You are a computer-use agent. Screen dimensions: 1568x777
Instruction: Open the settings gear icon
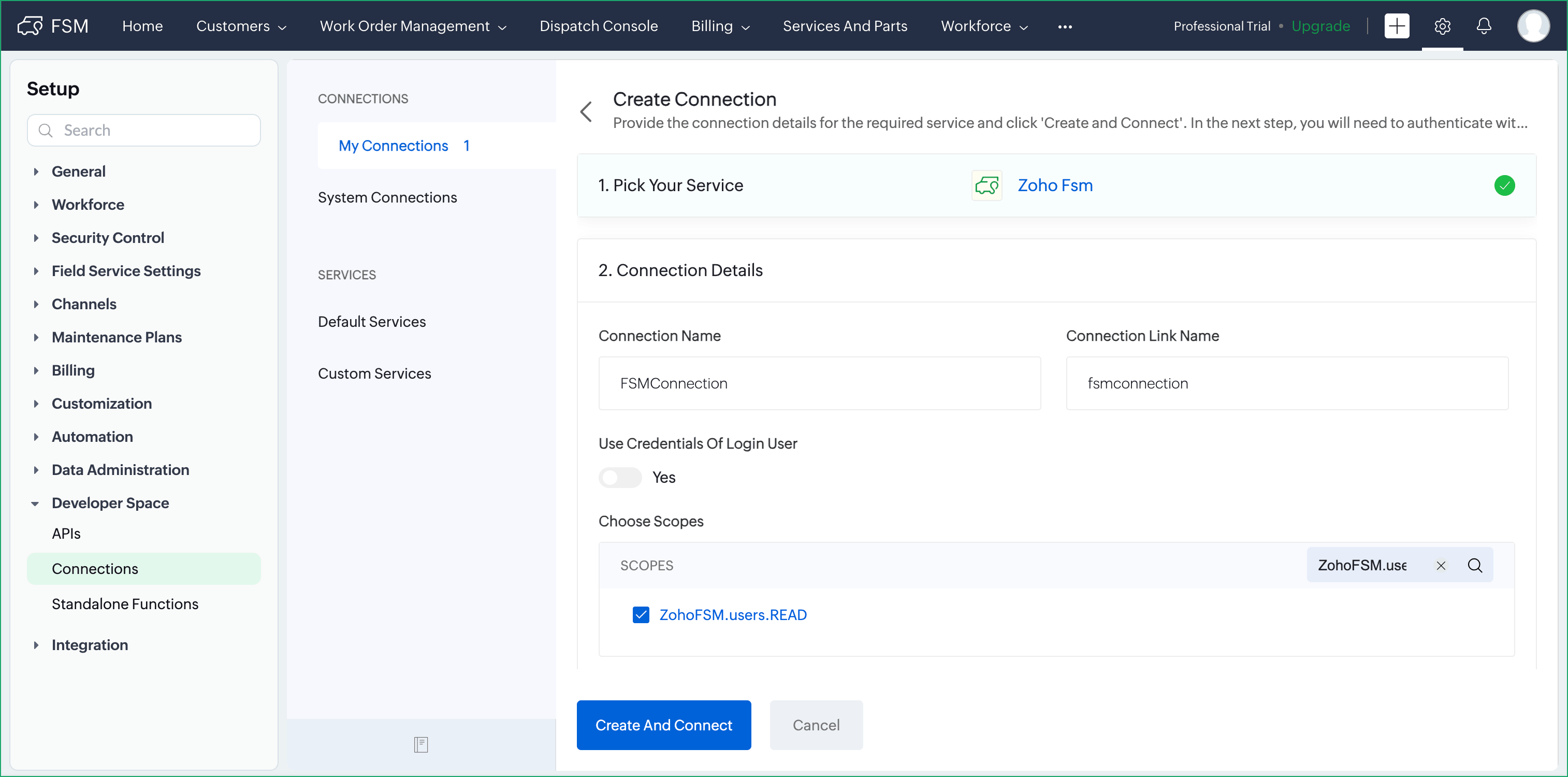click(1442, 25)
